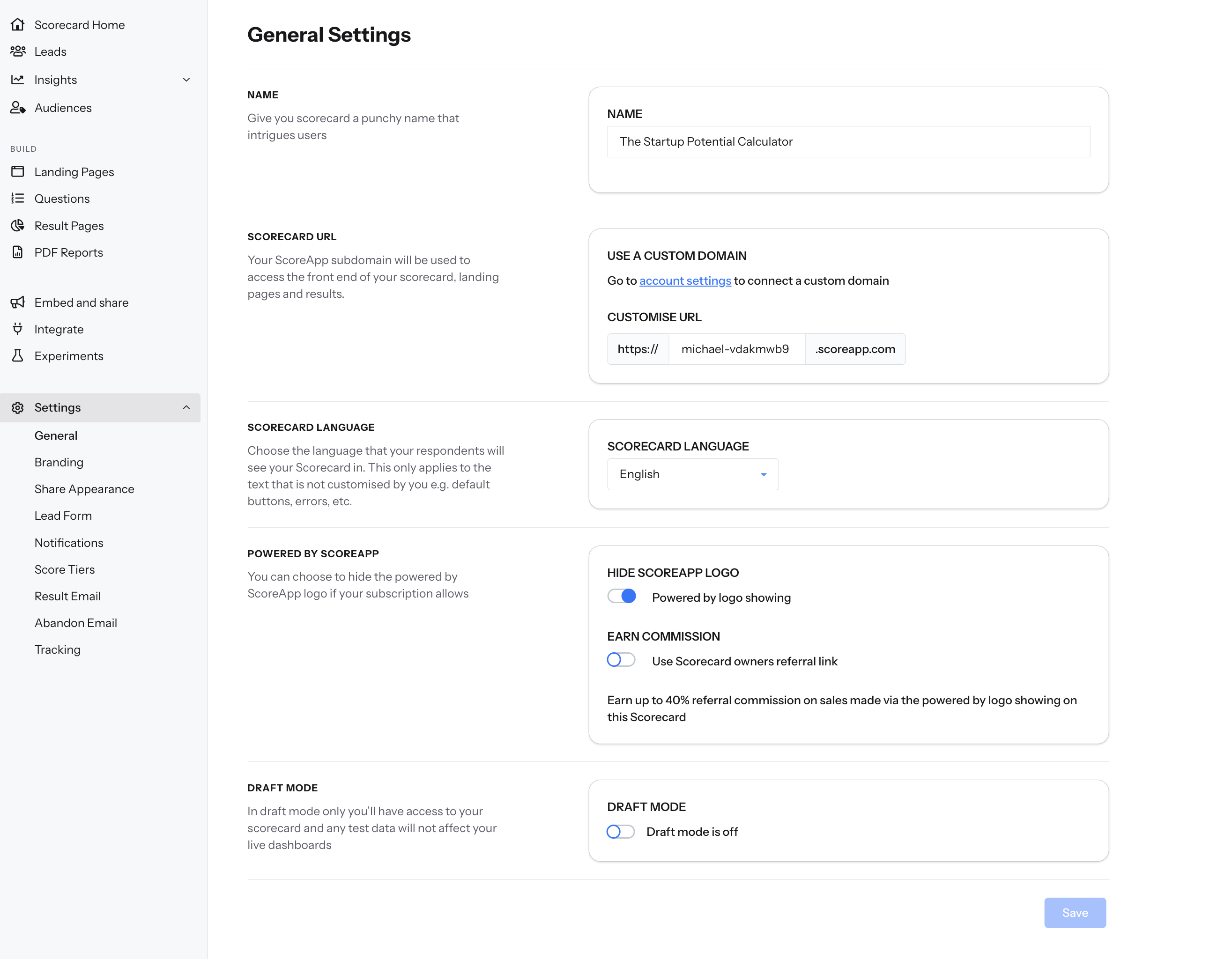Collapse the Settings section chevron
Viewport: 1232px width, 959px height.
pos(186,407)
